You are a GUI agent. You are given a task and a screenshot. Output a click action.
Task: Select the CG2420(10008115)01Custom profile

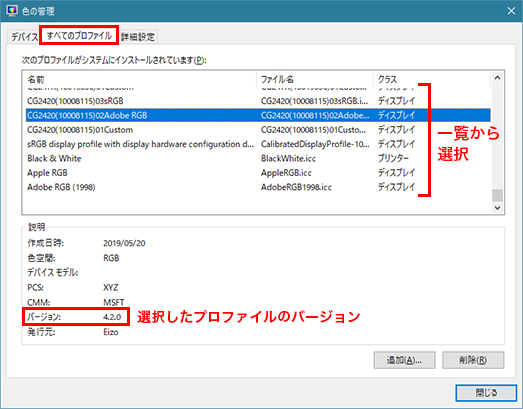[x=258, y=129]
